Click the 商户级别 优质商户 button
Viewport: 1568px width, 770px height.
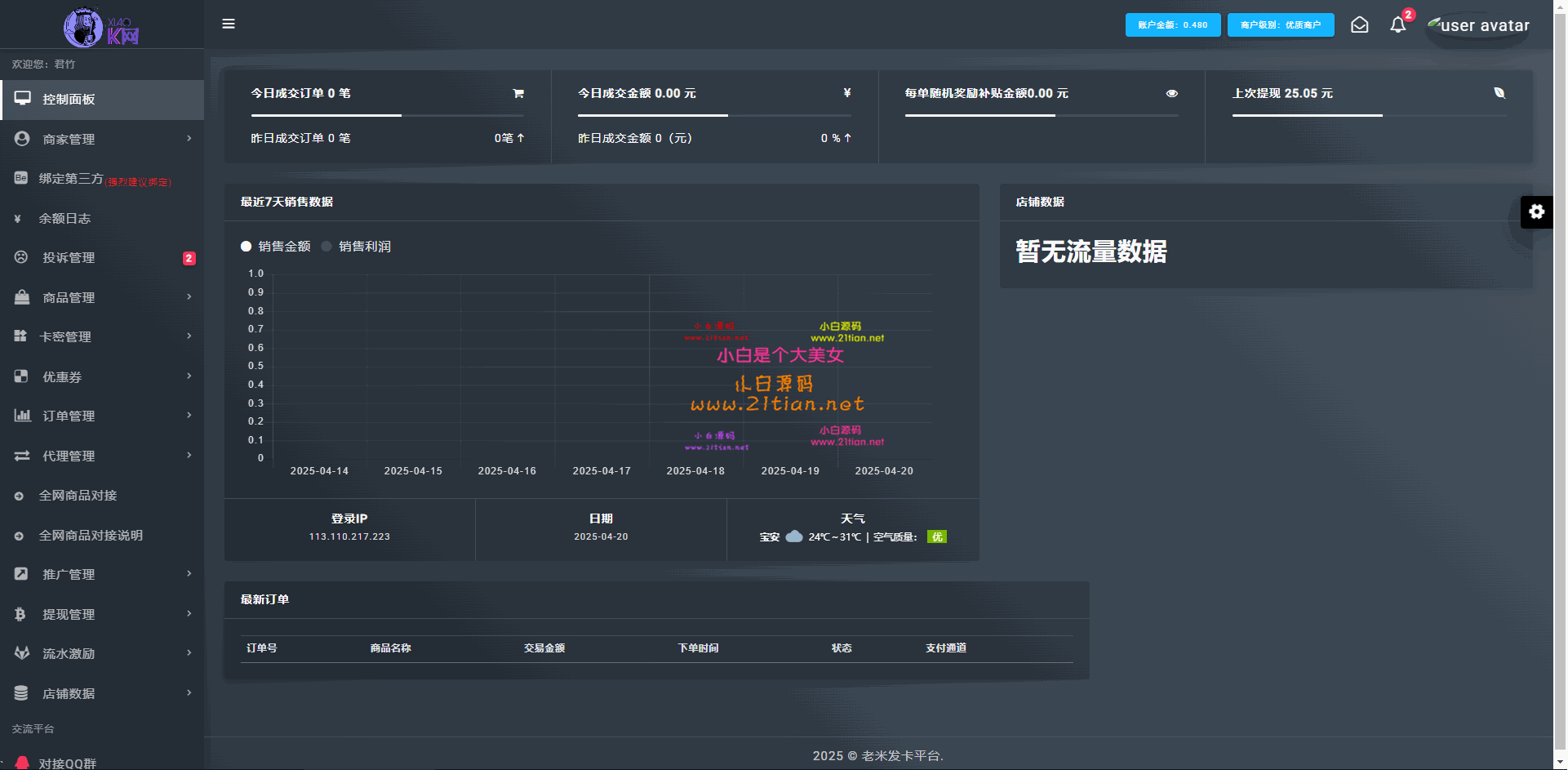pyautogui.click(x=1281, y=25)
